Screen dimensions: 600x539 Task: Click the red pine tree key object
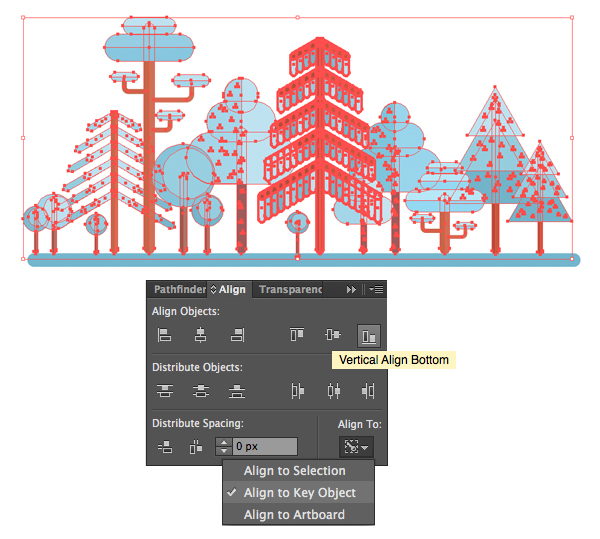click(x=321, y=145)
